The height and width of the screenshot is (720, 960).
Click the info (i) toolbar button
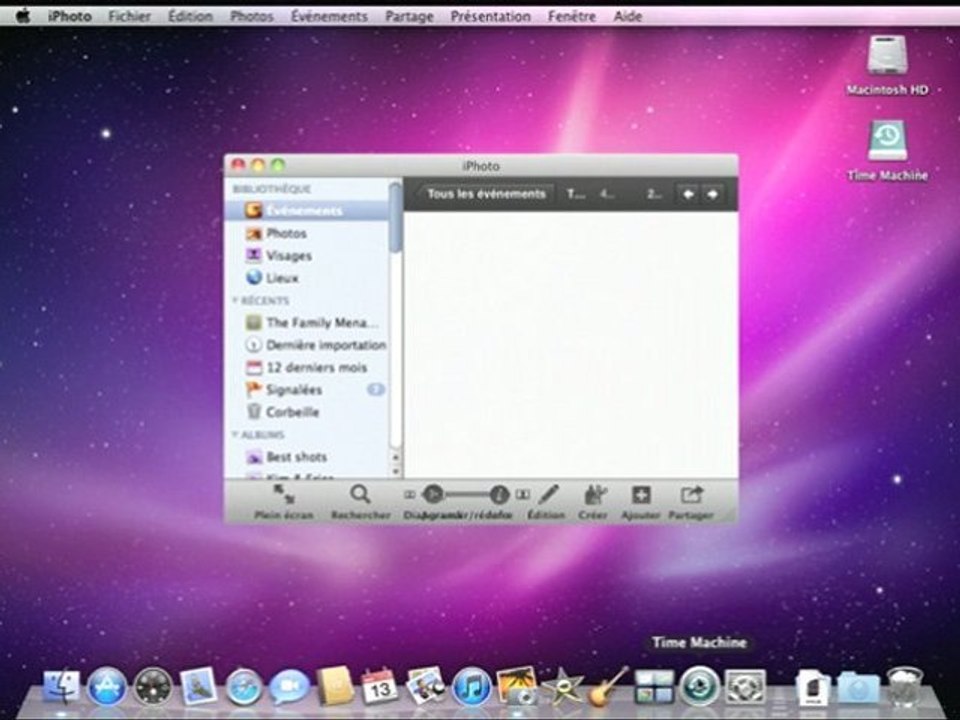tap(499, 494)
